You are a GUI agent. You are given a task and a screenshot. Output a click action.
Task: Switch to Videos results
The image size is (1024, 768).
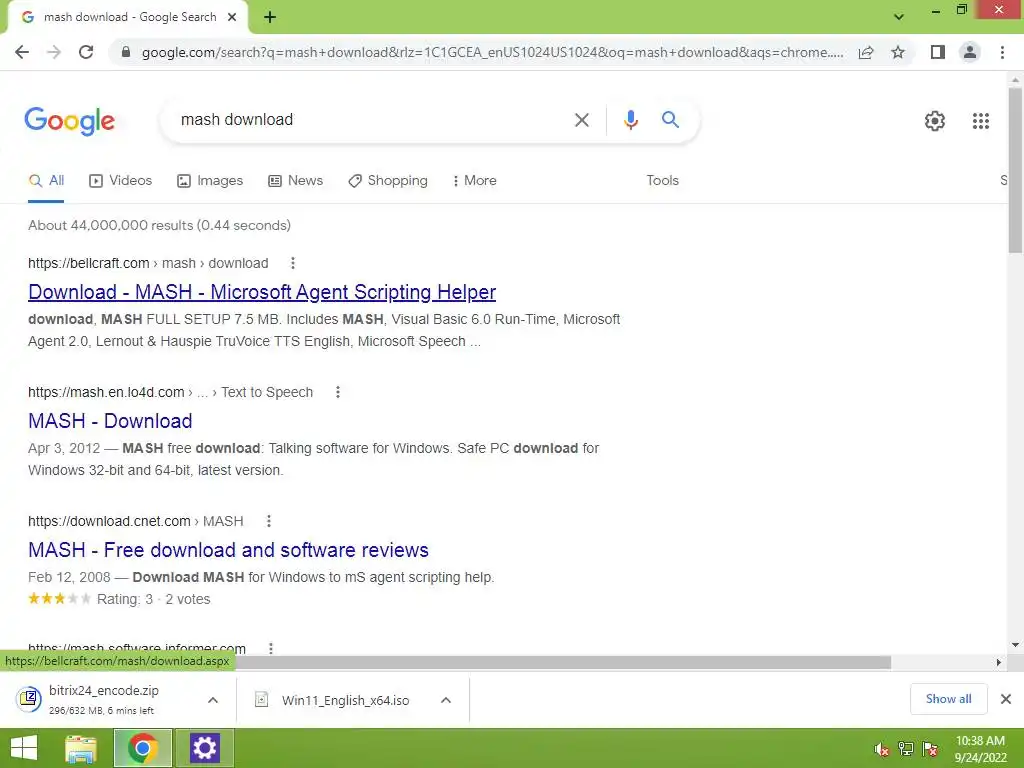click(x=121, y=181)
